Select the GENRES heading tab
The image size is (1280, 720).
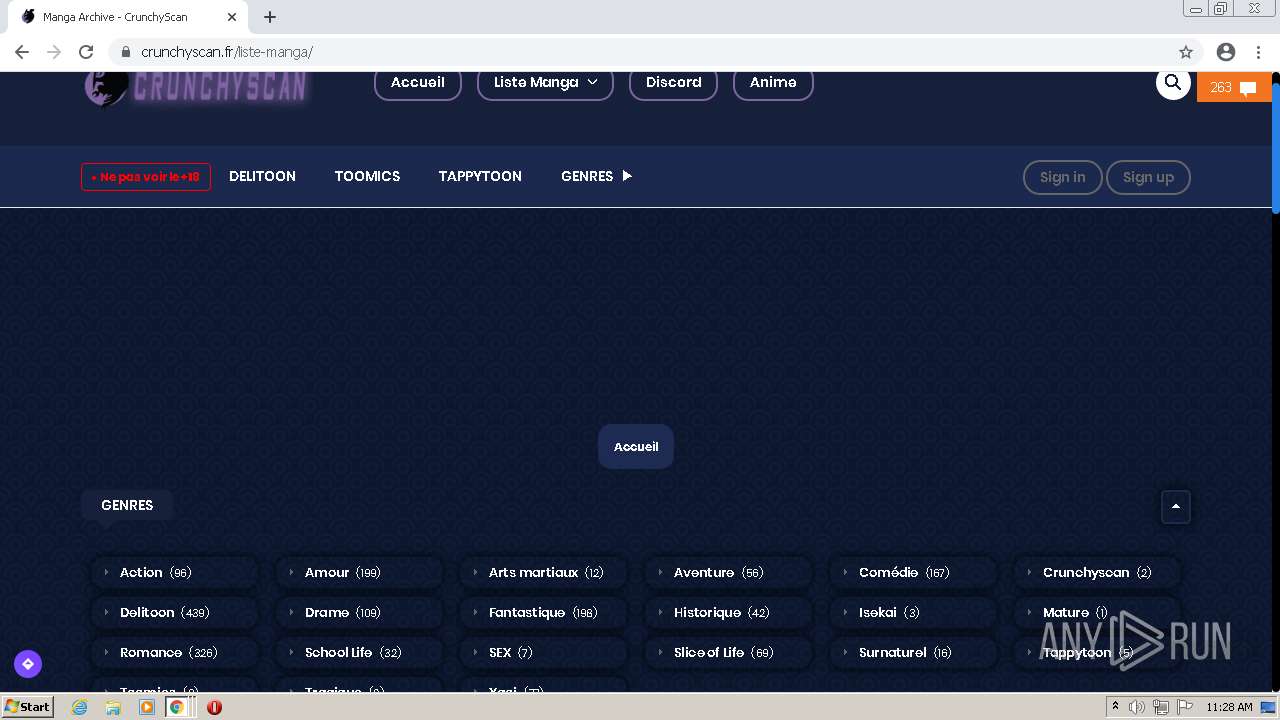(x=127, y=505)
